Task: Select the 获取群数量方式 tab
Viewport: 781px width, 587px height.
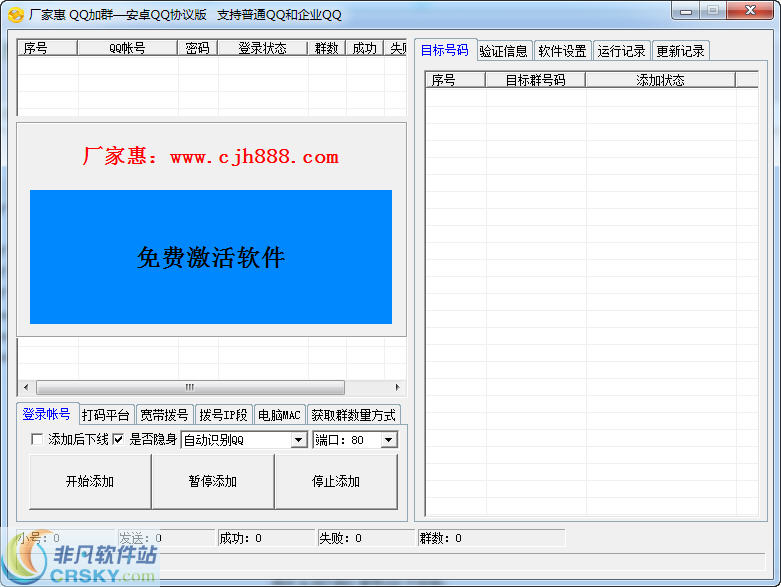Action: tap(354, 415)
